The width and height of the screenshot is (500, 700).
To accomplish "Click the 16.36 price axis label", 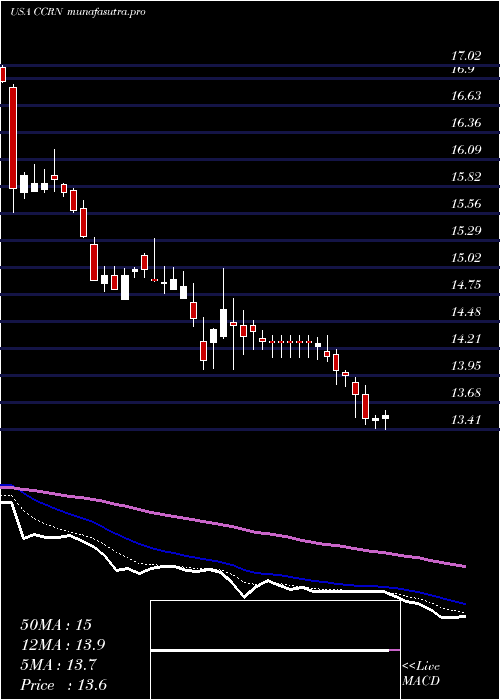I will pos(466,122).
